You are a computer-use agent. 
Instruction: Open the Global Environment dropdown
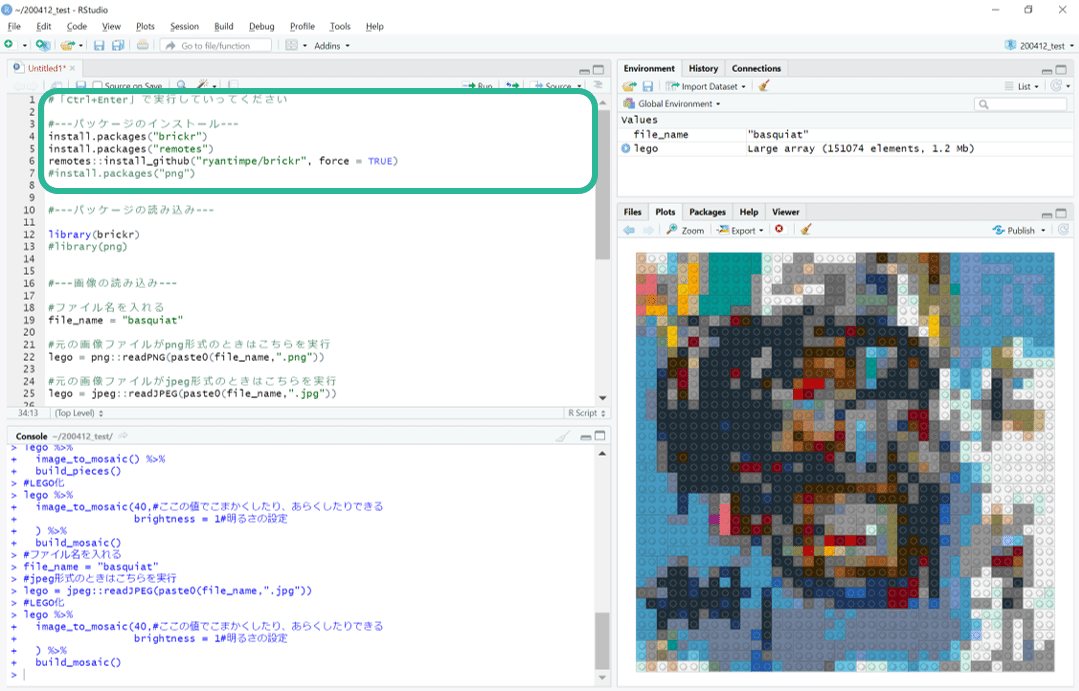pyautogui.click(x=672, y=103)
